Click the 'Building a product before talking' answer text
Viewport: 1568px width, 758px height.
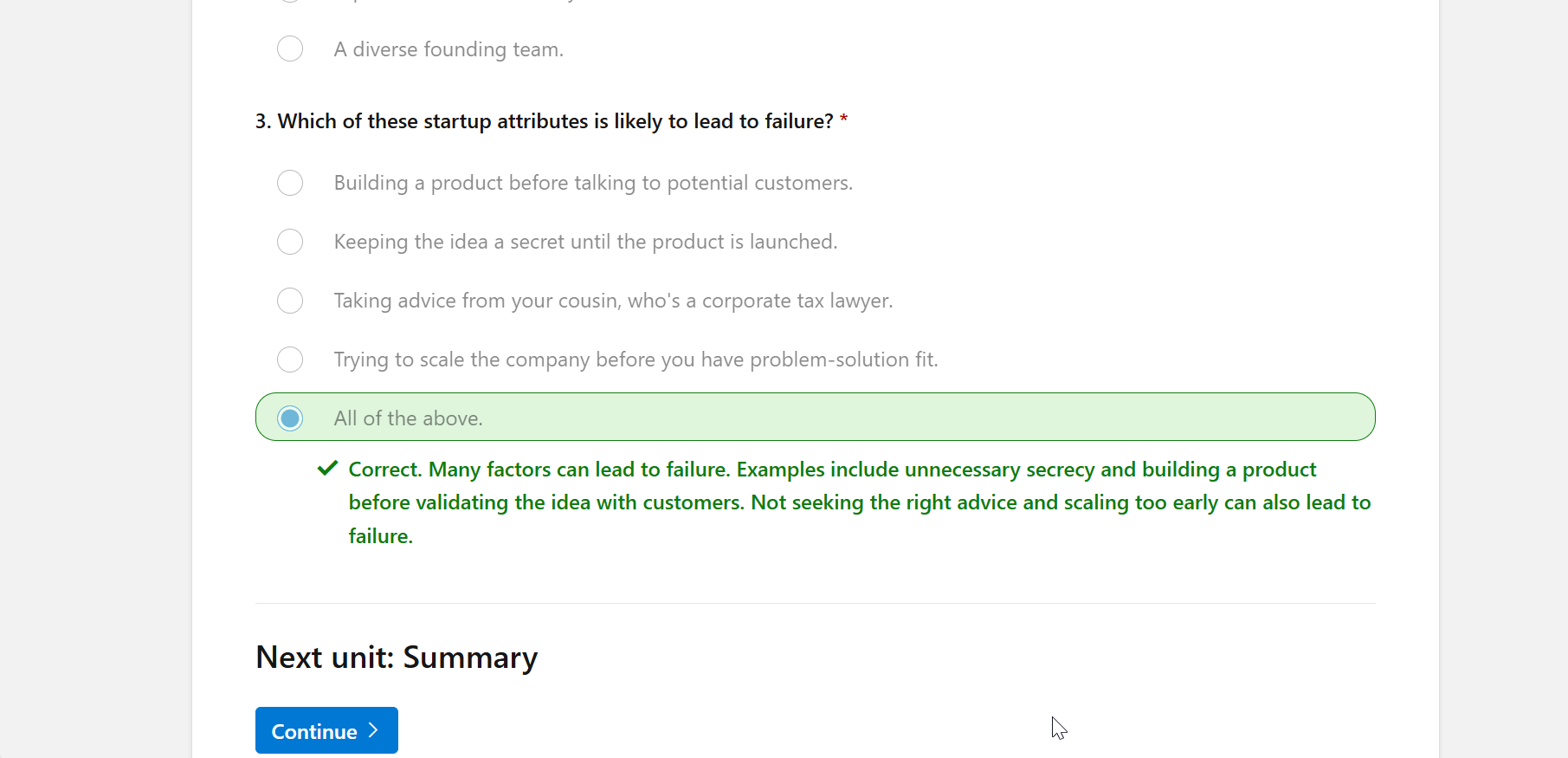pos(593,183)
